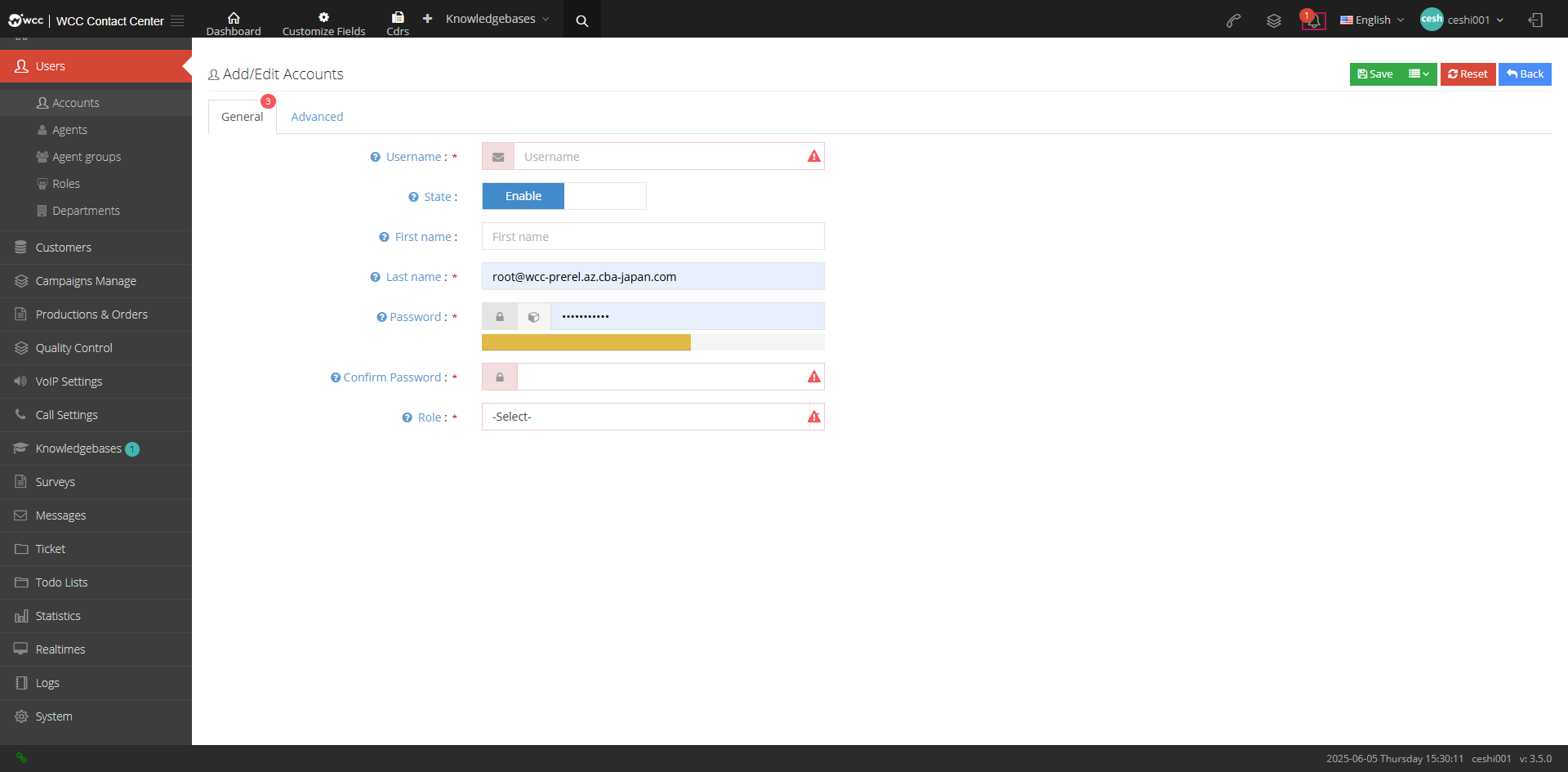Click the ceshi001 user avatar

[1432, 19]
